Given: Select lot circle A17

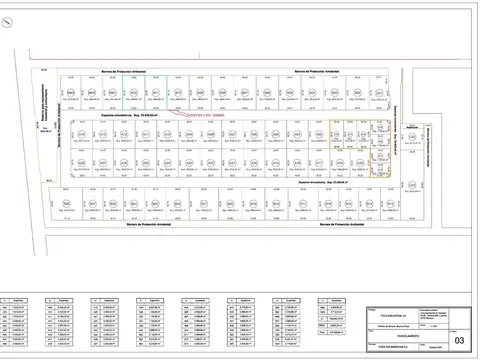Looking at the screenshot, I should point(319,163).
